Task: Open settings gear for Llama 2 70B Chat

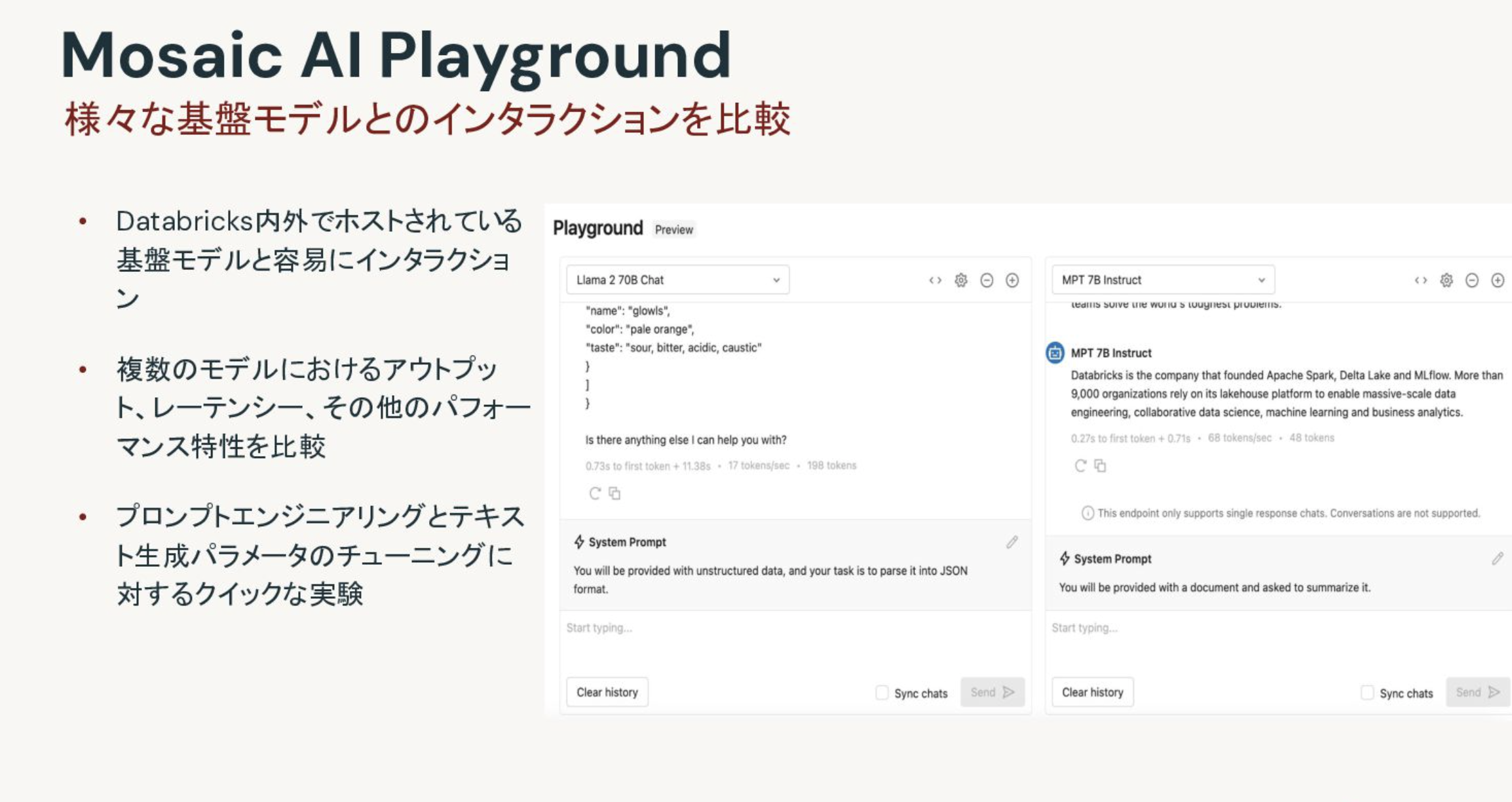Action: coord(960,280)
